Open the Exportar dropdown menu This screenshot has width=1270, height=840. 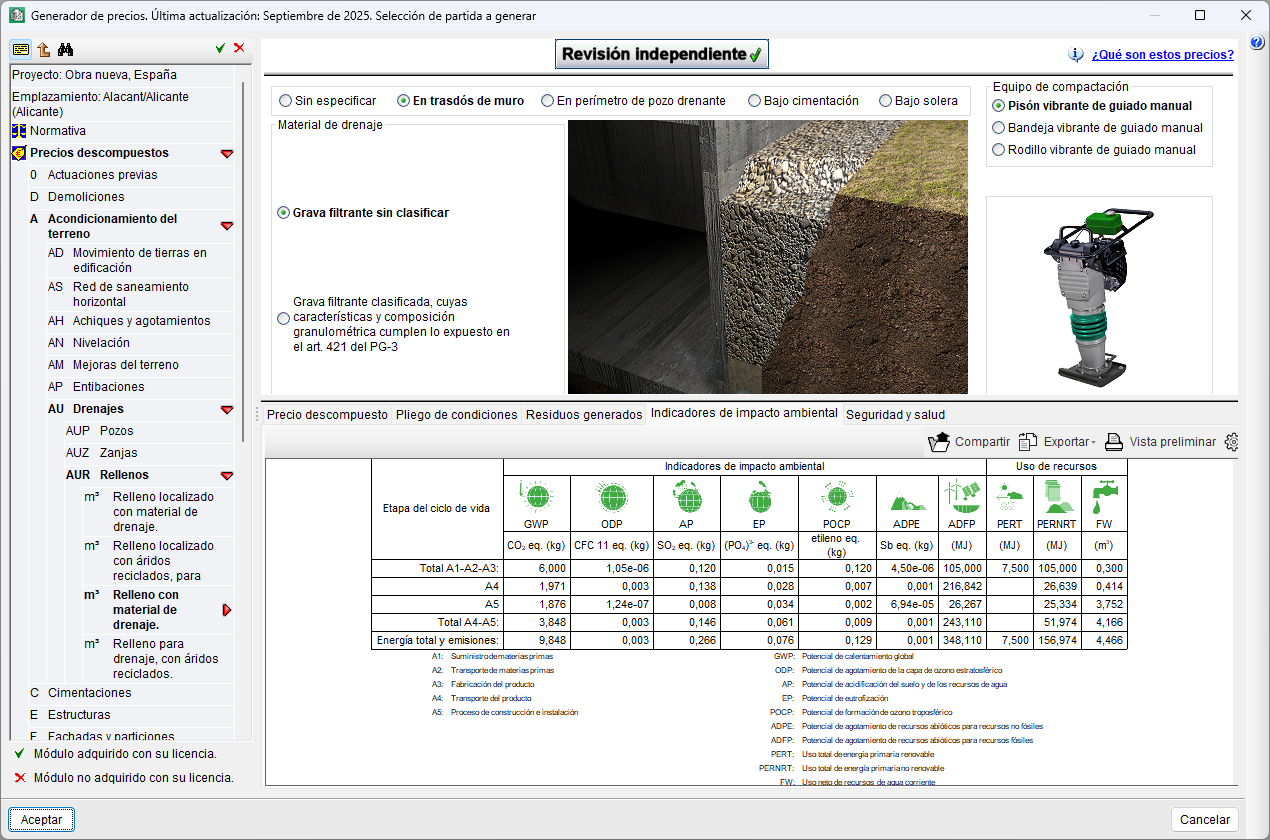coord(1064,442)
